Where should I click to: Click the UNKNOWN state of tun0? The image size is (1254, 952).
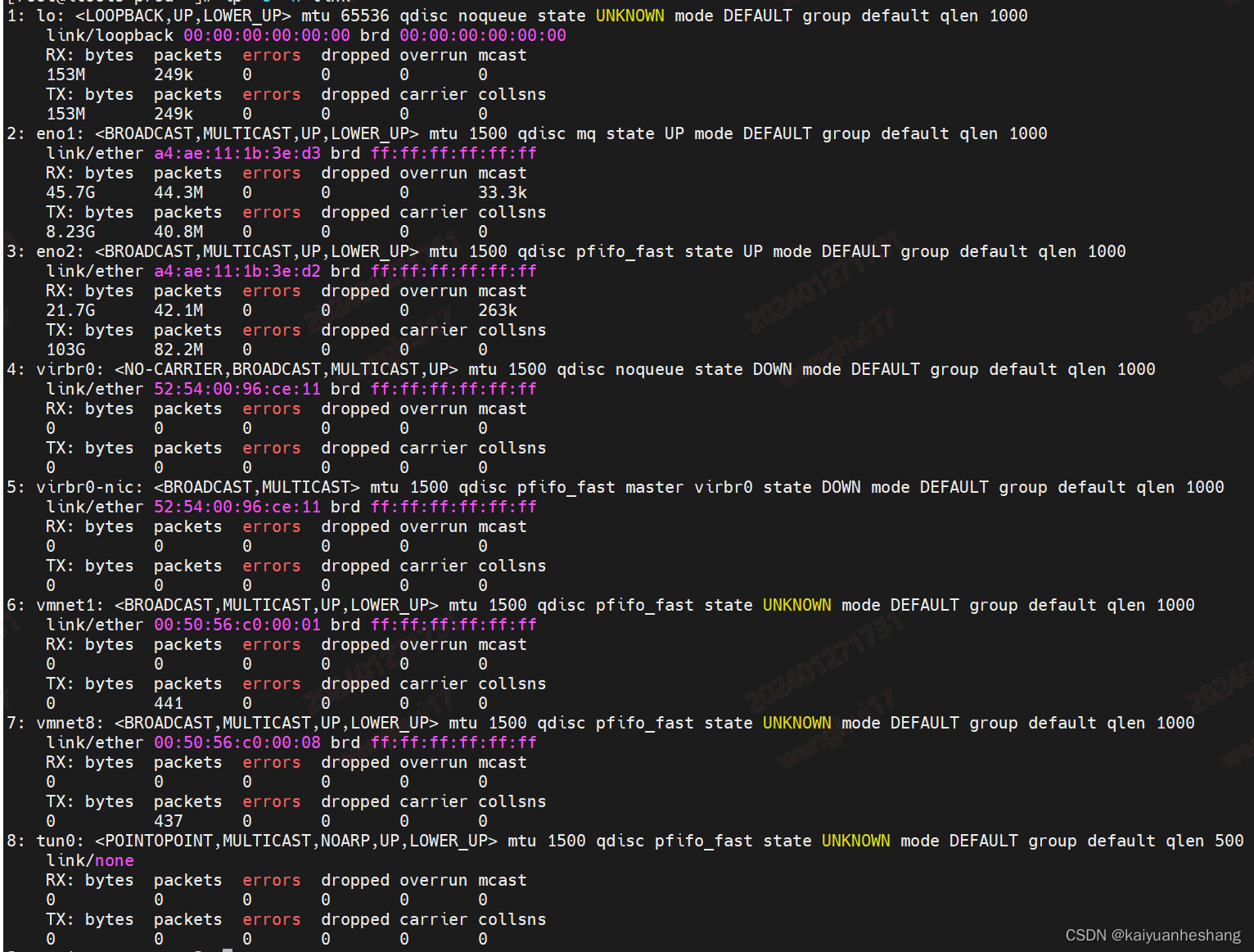[856, 841]
